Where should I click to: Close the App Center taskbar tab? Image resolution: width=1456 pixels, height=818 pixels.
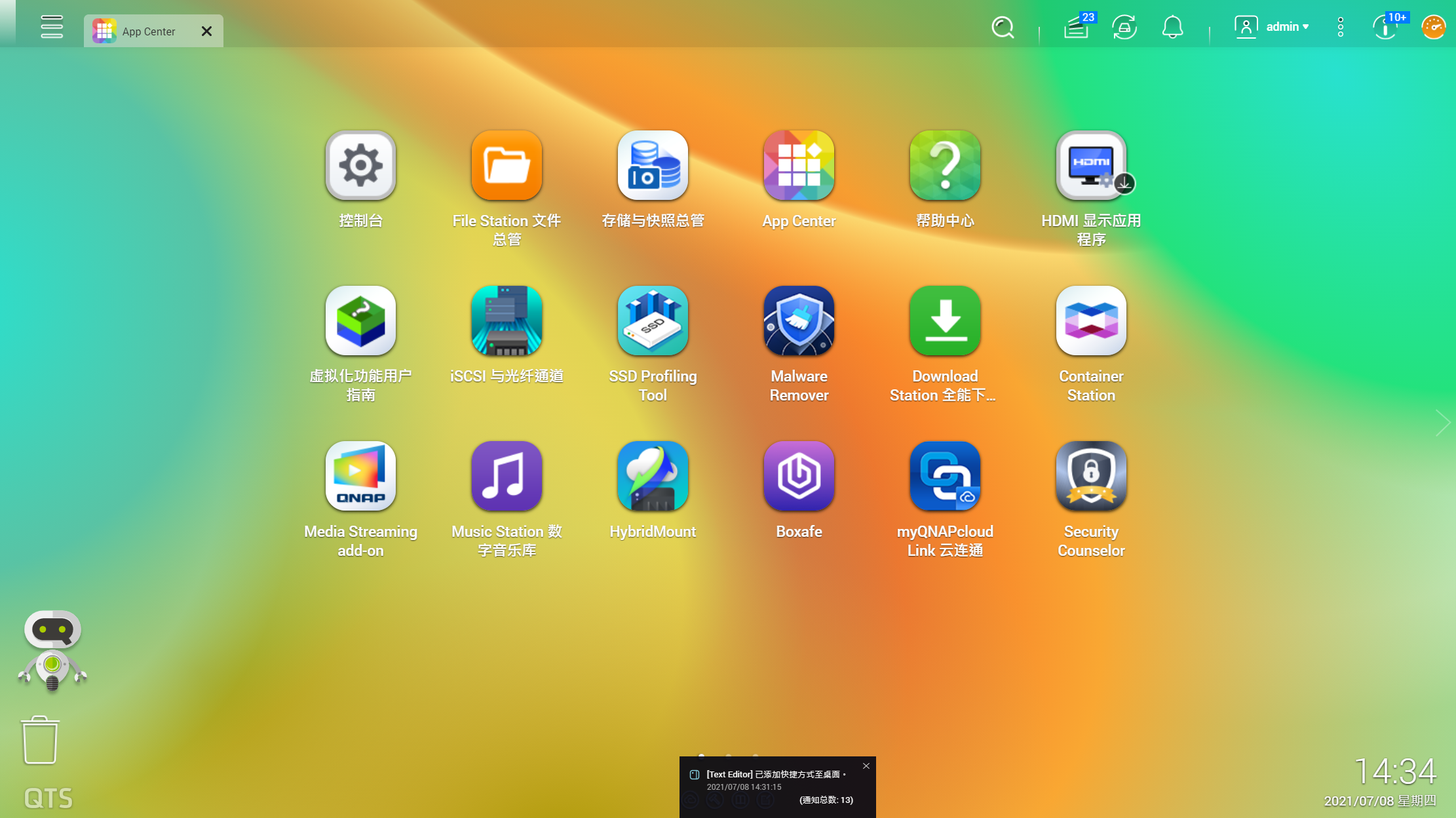[x=206, y=31]
